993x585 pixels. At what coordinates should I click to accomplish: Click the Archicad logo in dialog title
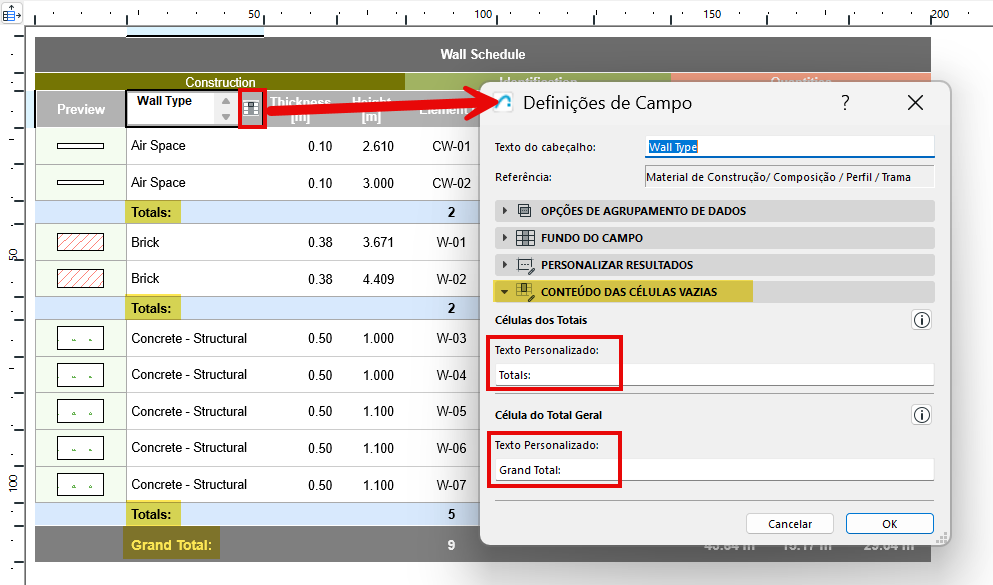(503, 102)
